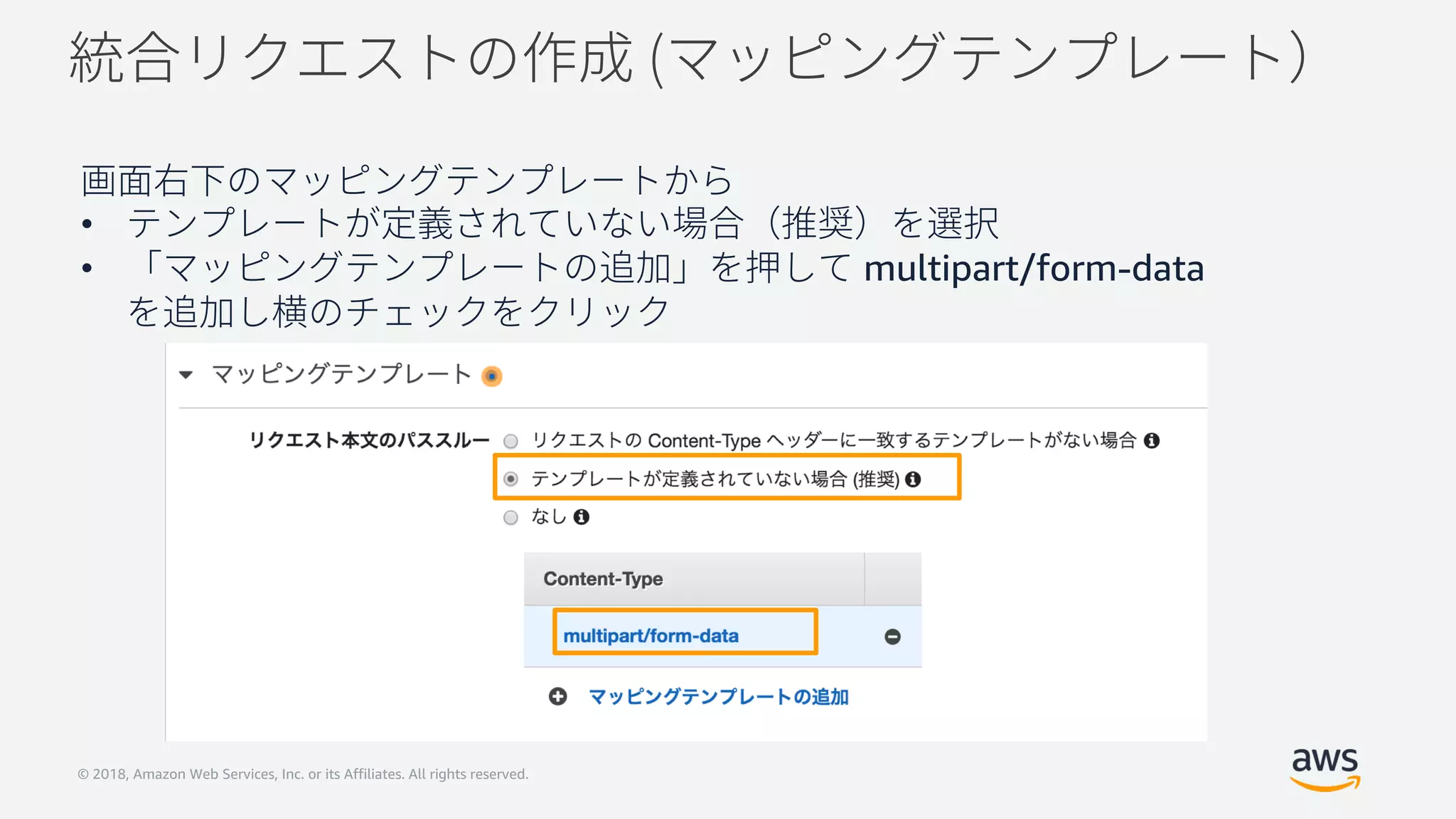Collapse the マッピングテンプレート section triangle
The image size is (1456, 819).
tap(186, 375)
